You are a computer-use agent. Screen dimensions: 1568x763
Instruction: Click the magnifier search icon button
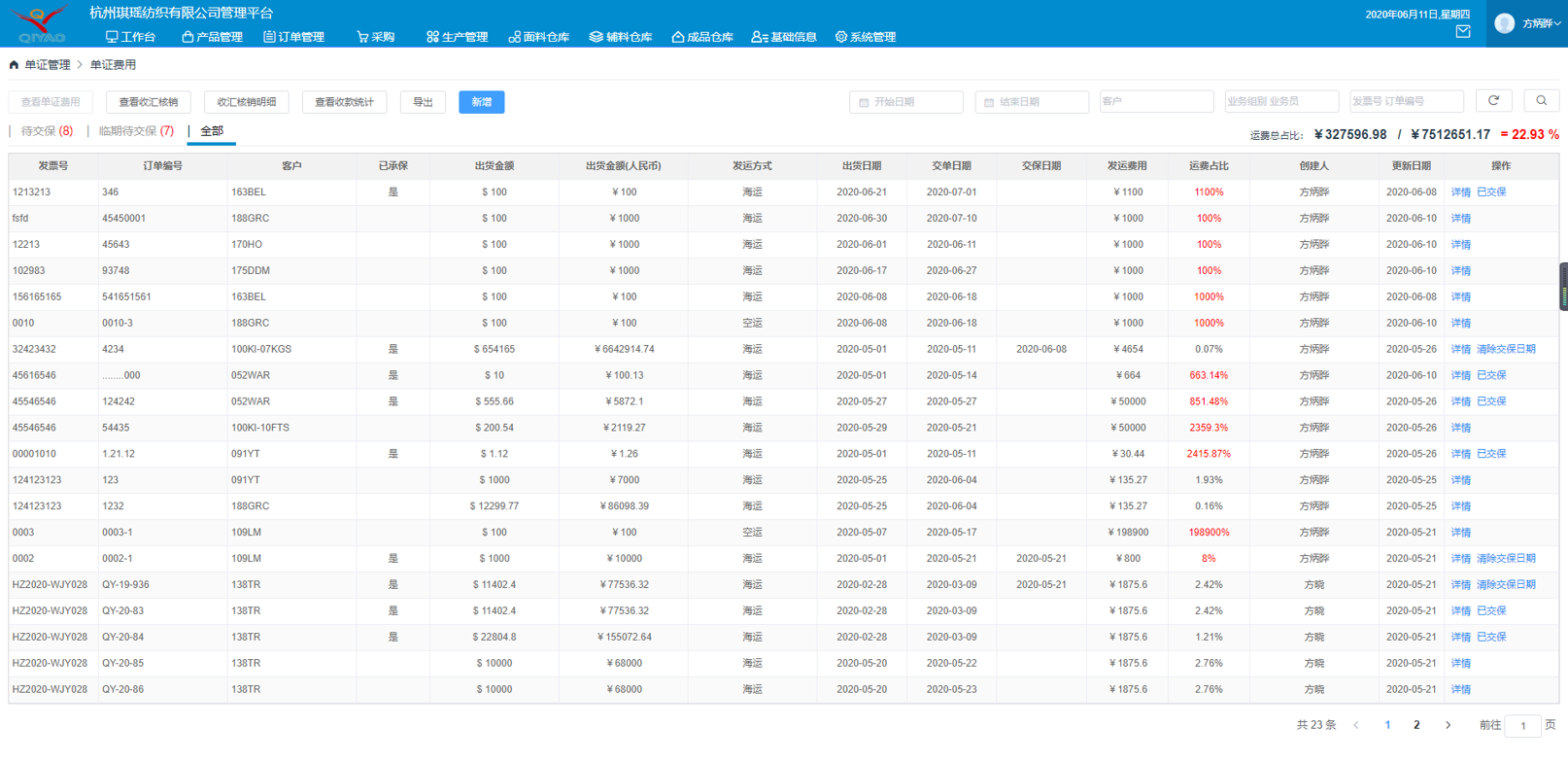[1541, 101]
